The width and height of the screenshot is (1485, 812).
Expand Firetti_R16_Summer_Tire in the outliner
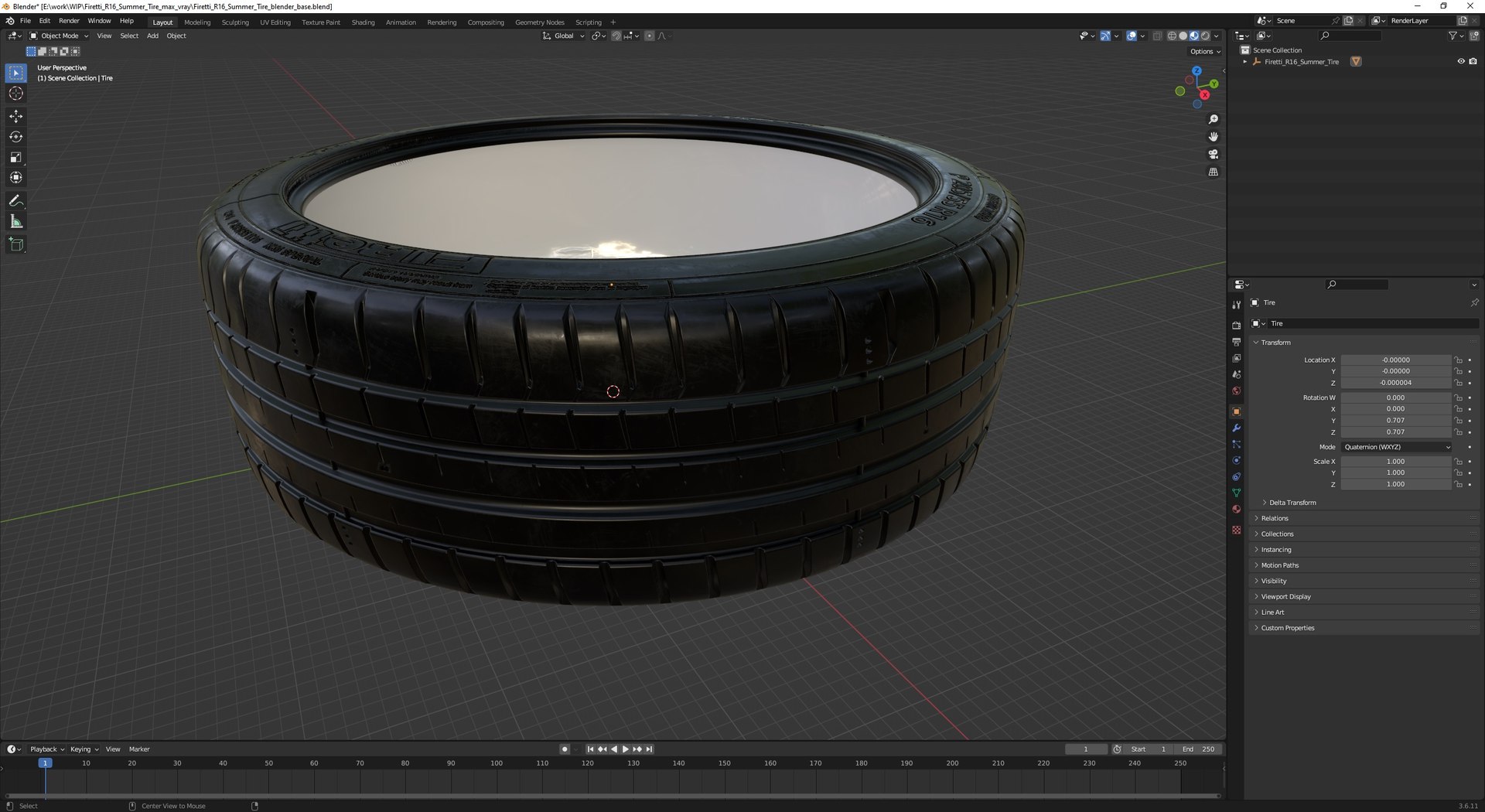click(x=1245, y=62)
